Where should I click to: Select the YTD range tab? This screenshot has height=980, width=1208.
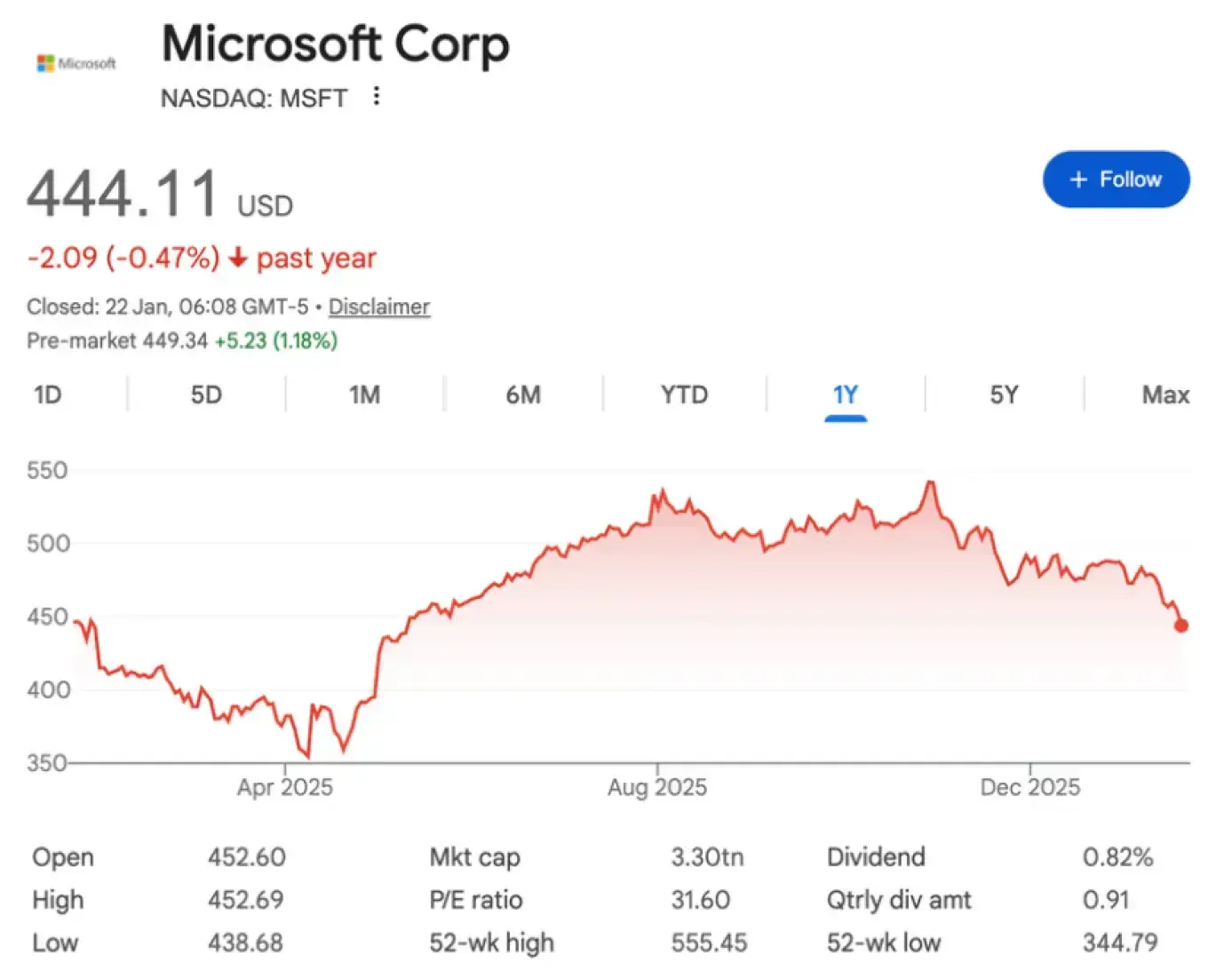[x=684, y=394]
